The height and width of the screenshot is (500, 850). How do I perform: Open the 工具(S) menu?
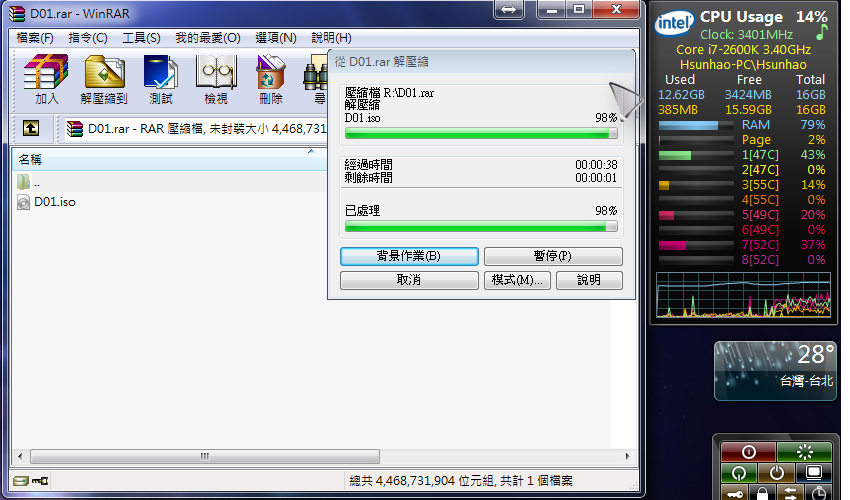pos(141,38)
